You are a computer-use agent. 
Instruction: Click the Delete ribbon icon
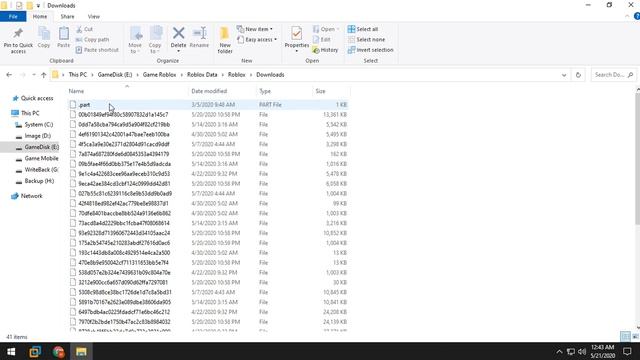[x=178, y=33]
